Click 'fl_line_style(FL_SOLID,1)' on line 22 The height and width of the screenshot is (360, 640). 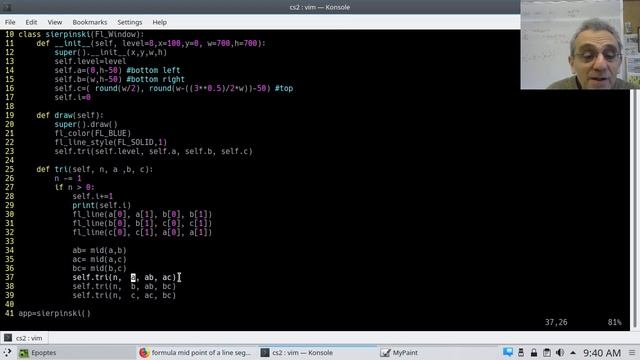pyautogui.click(x=111, y=142)
